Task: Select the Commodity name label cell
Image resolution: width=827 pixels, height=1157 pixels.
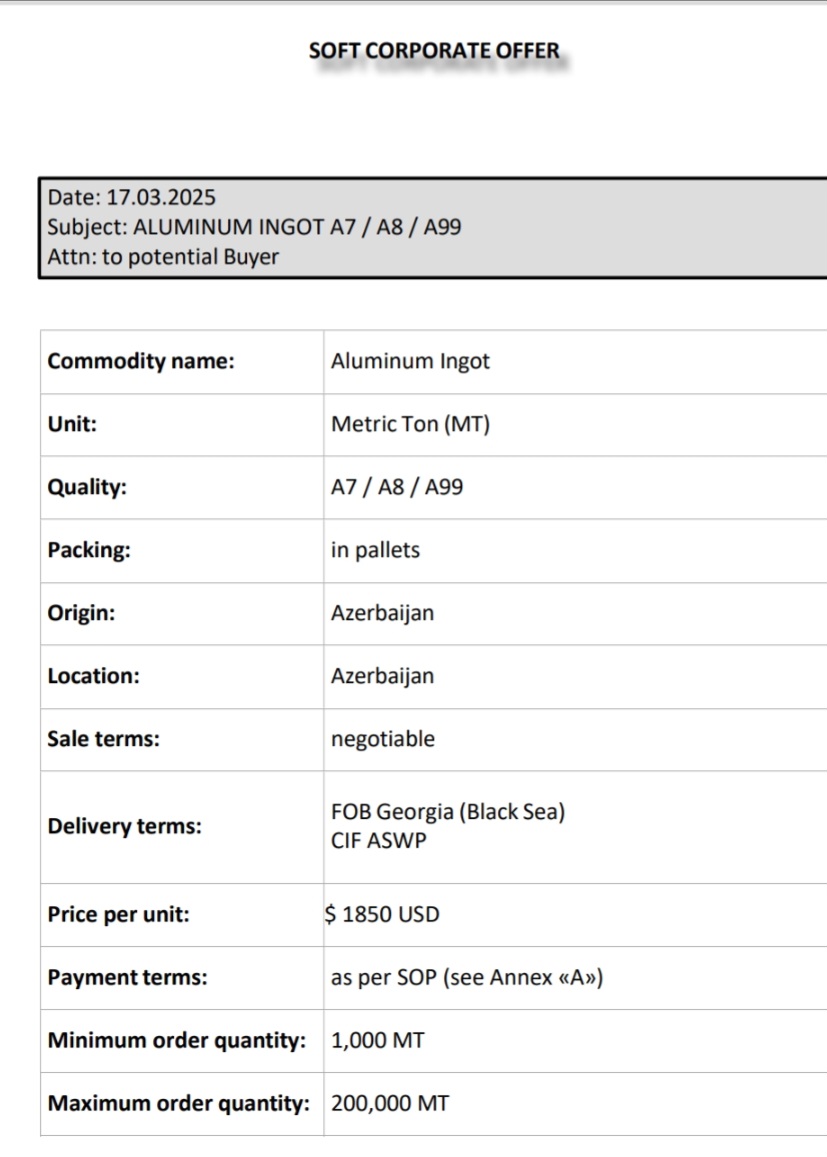Action: tap(182, 362)
